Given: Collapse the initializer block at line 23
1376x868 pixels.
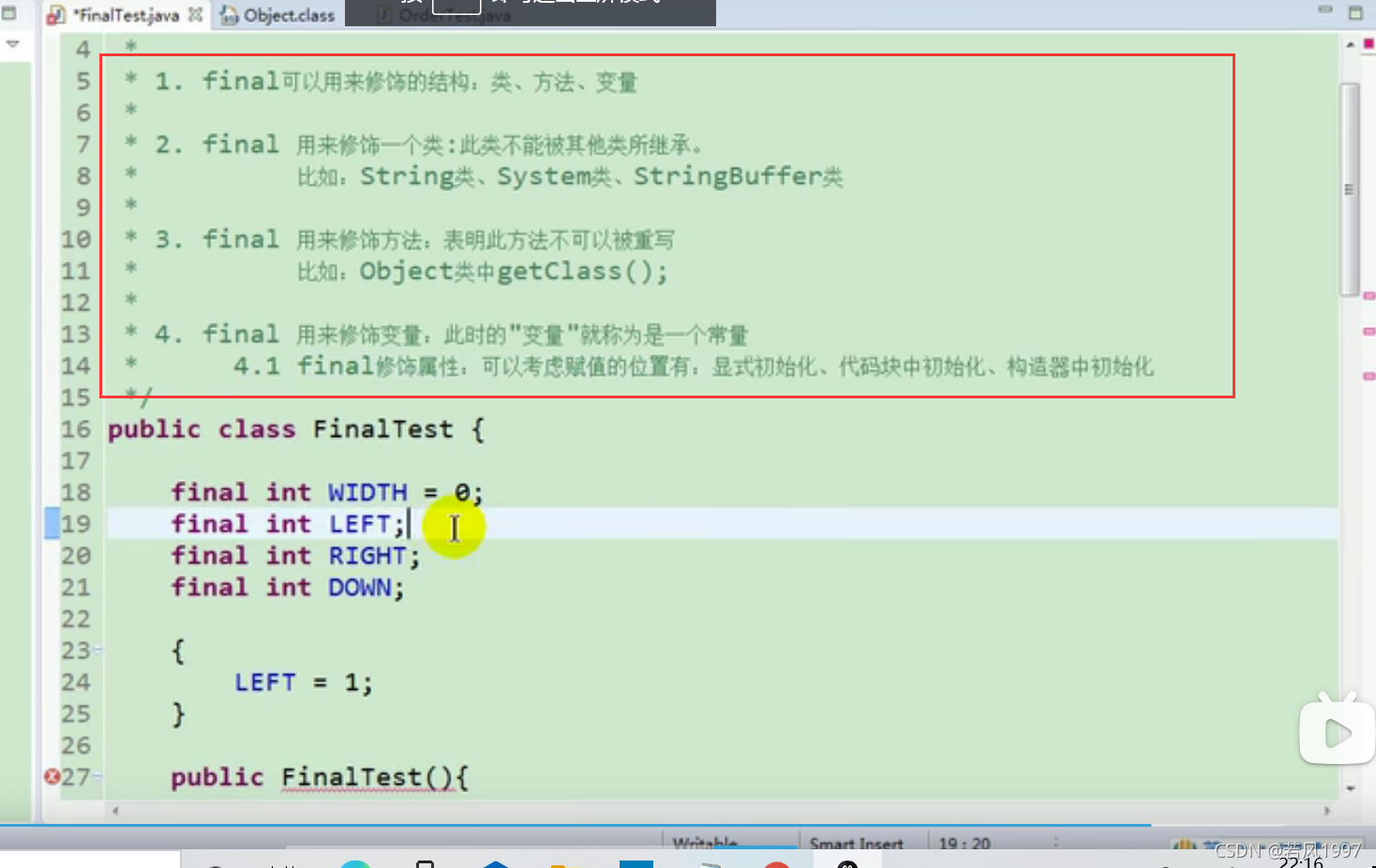Looking at the screenshot, I should (x=98, y=650).
